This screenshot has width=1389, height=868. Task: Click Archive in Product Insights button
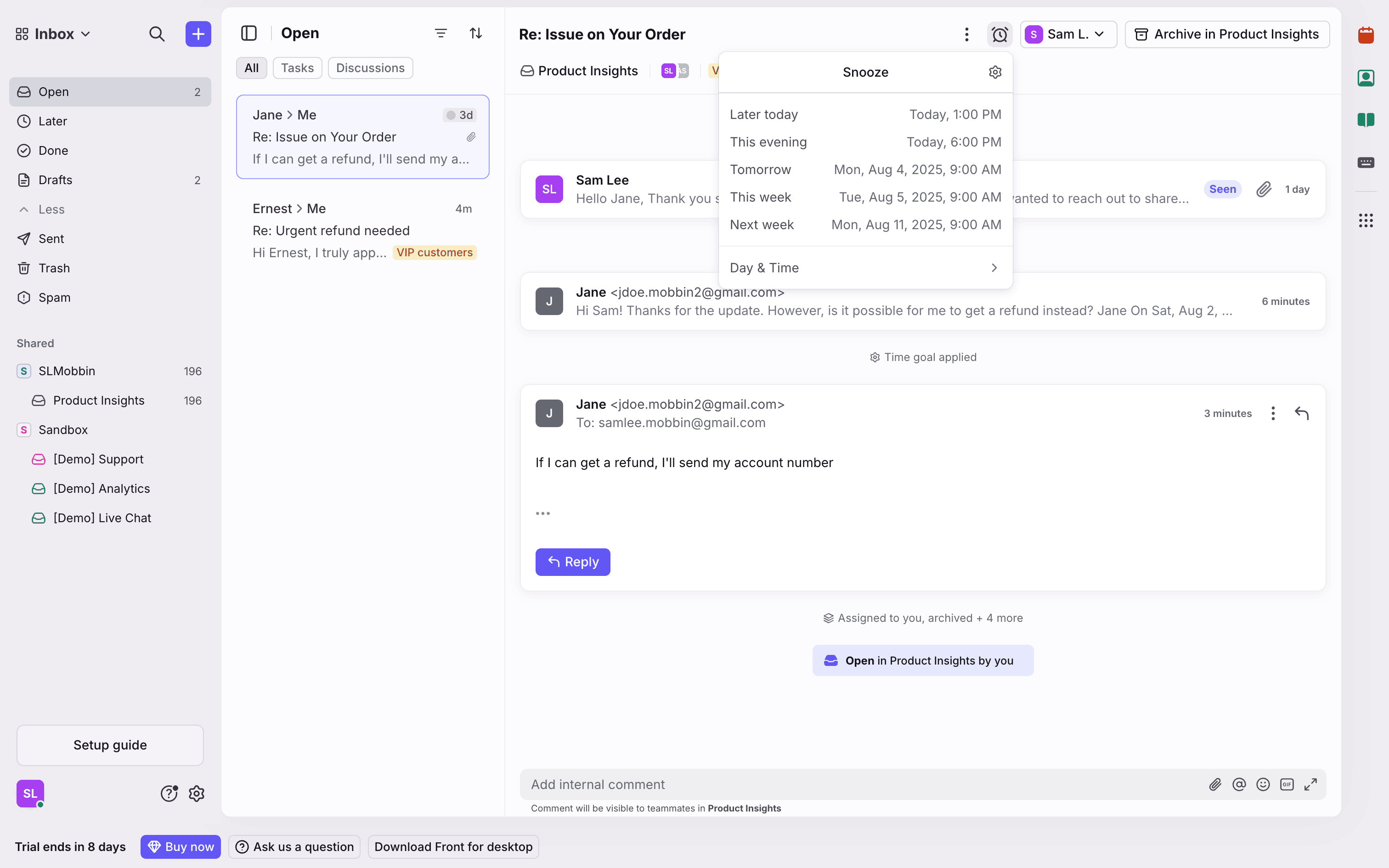[1226, 34]
